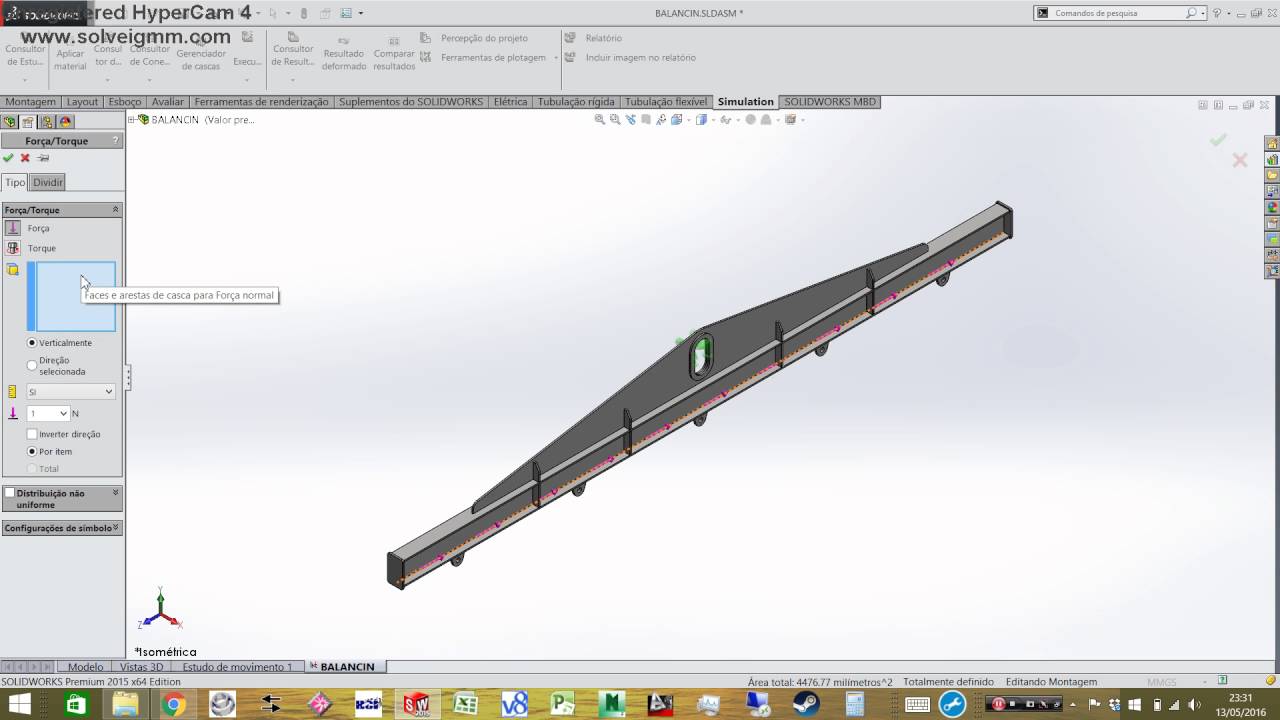Switch to the Avaliar tab
Screen dimensions: 1280x720
168,102
